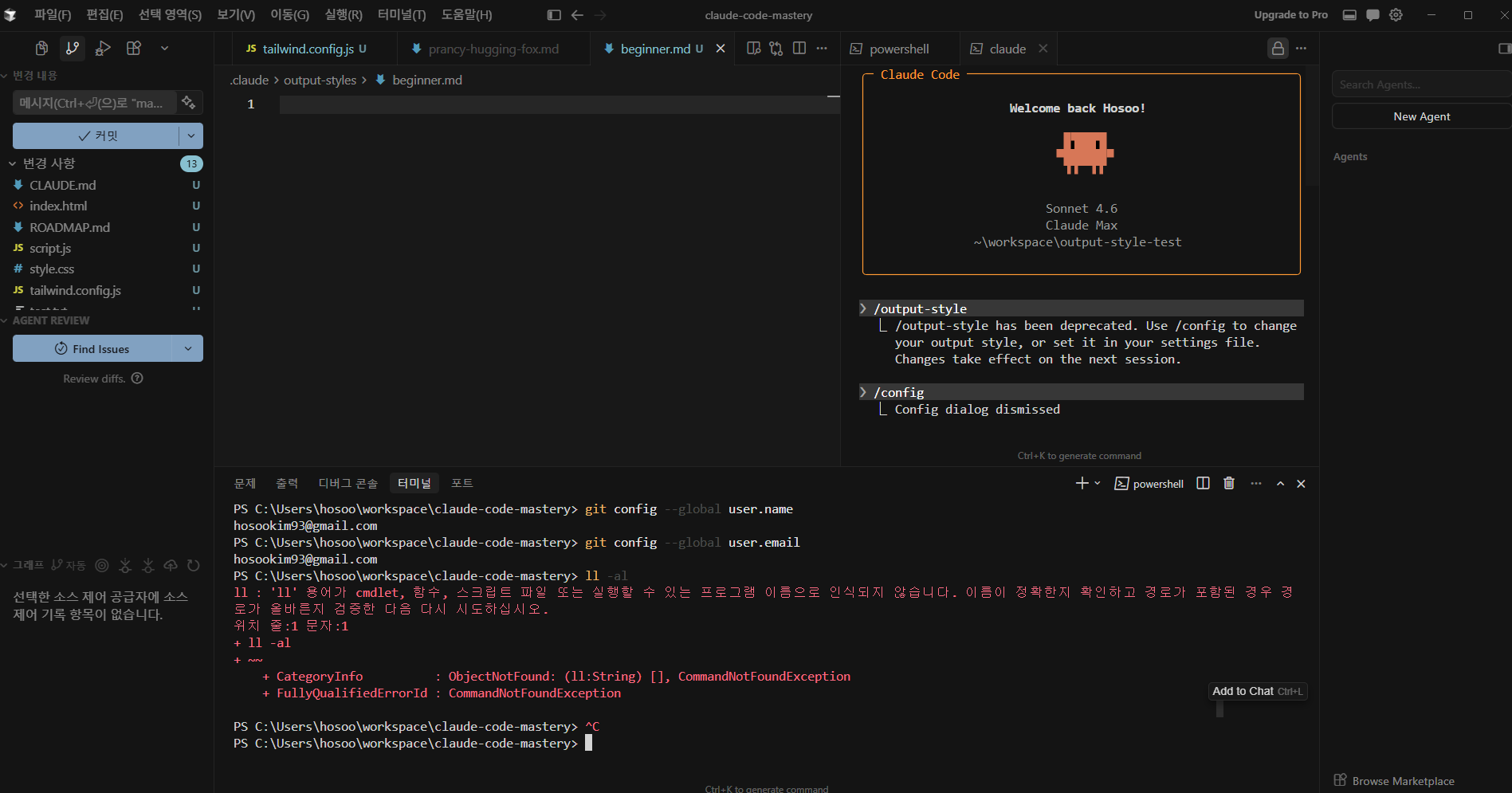
Task: Click the Search Agents input field
Action: (x=1419, y=84)
